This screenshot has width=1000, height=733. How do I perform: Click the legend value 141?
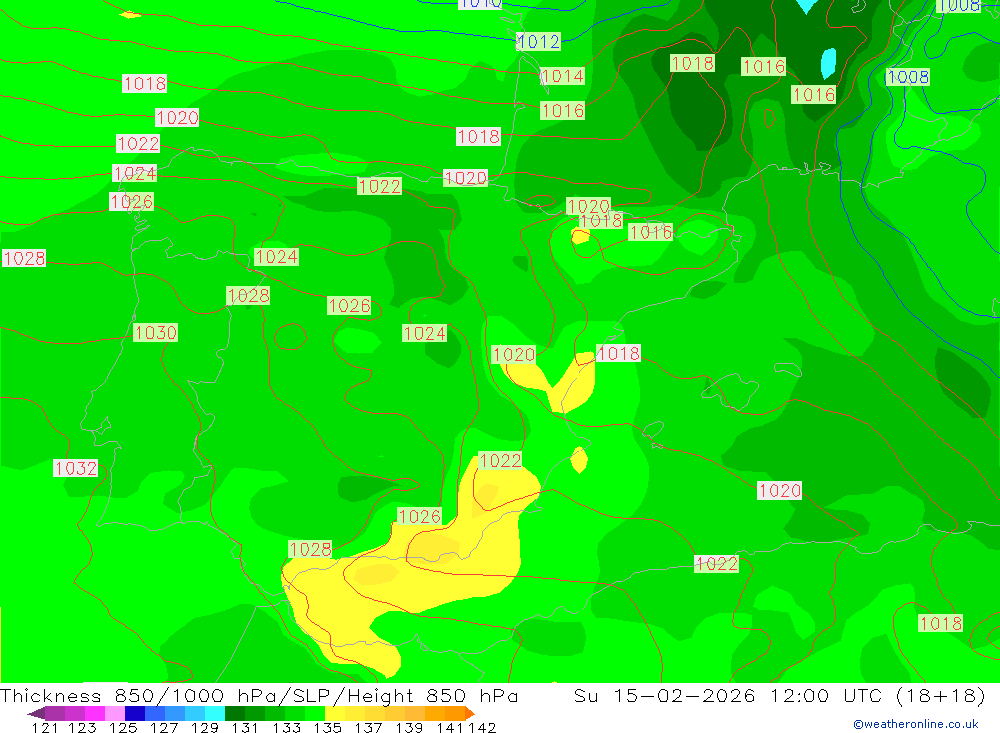tap(450, 727)
